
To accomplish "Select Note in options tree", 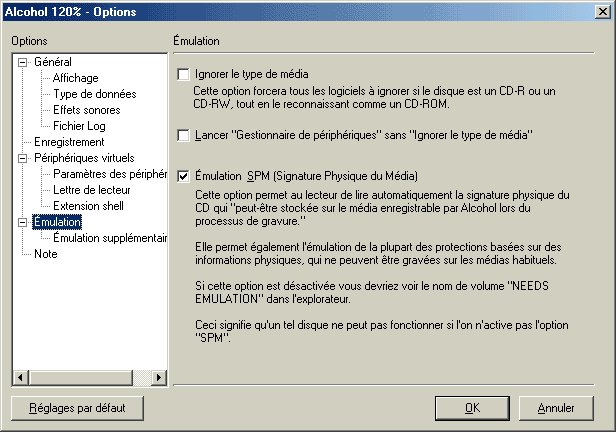I will (x=46, y=254).
